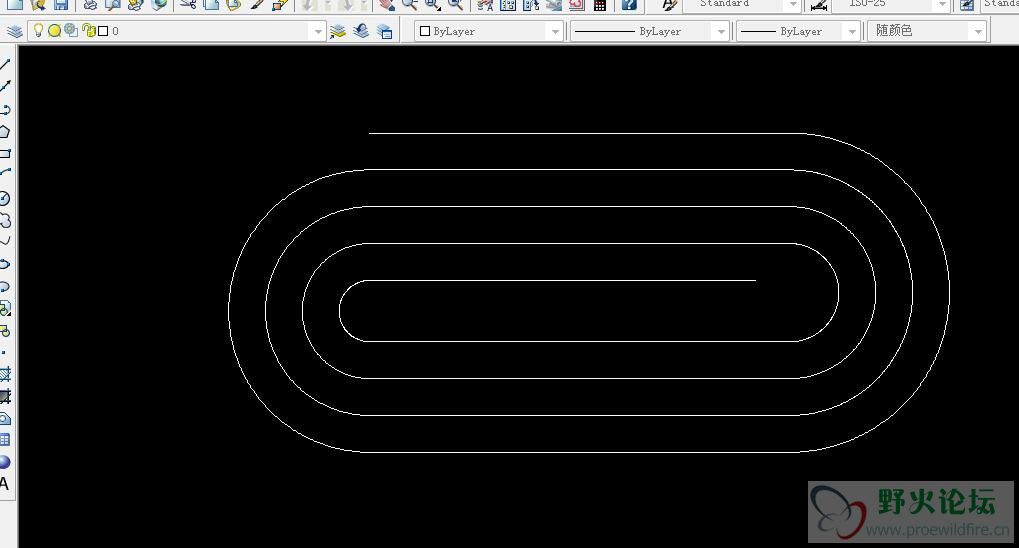Viewport: 1019px width, 548px height.
Task: Select the Revision Cloud tool
Action: [x=5, y=220]
